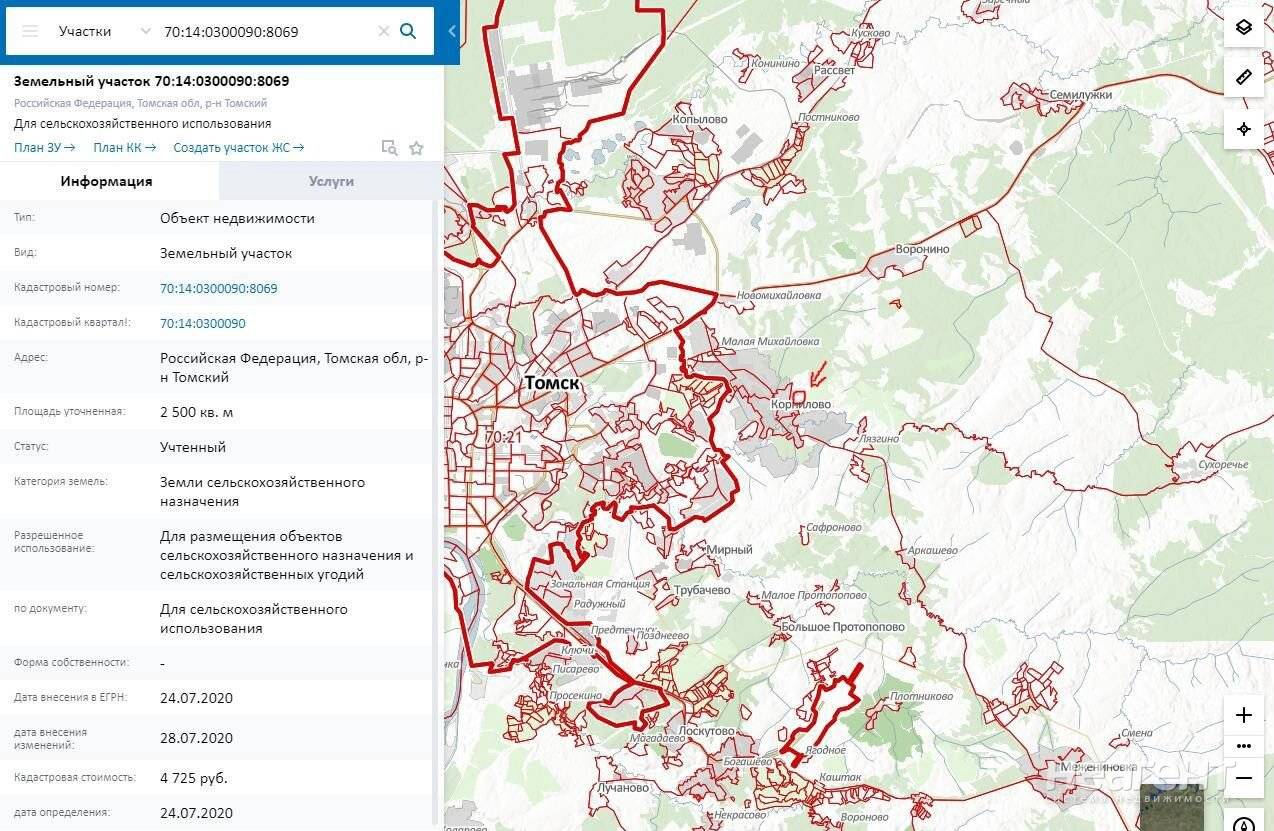Open the three dots map options

[x=1244, y=746]
